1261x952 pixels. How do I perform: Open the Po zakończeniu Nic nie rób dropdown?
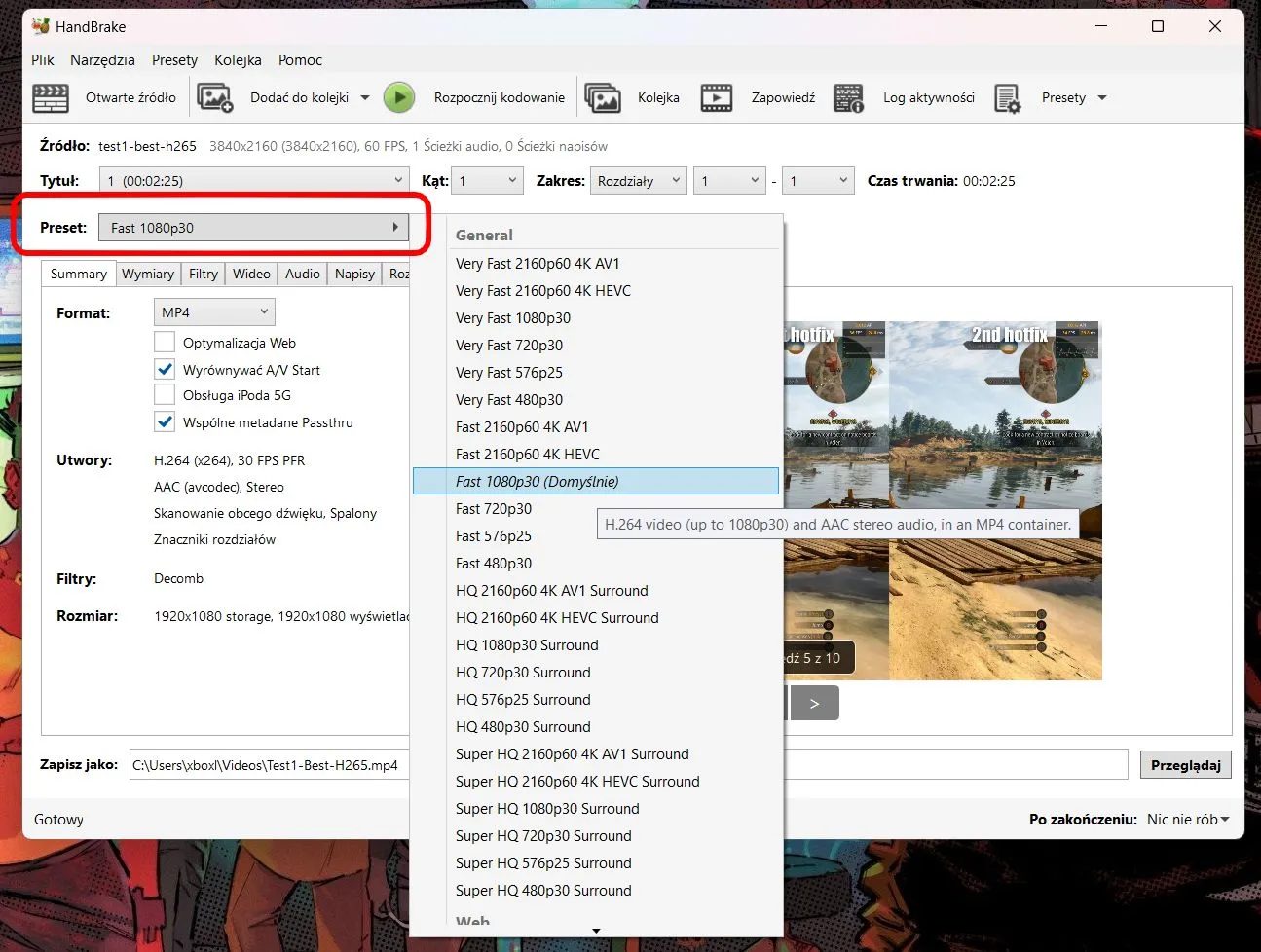[x=1188, y=820]
